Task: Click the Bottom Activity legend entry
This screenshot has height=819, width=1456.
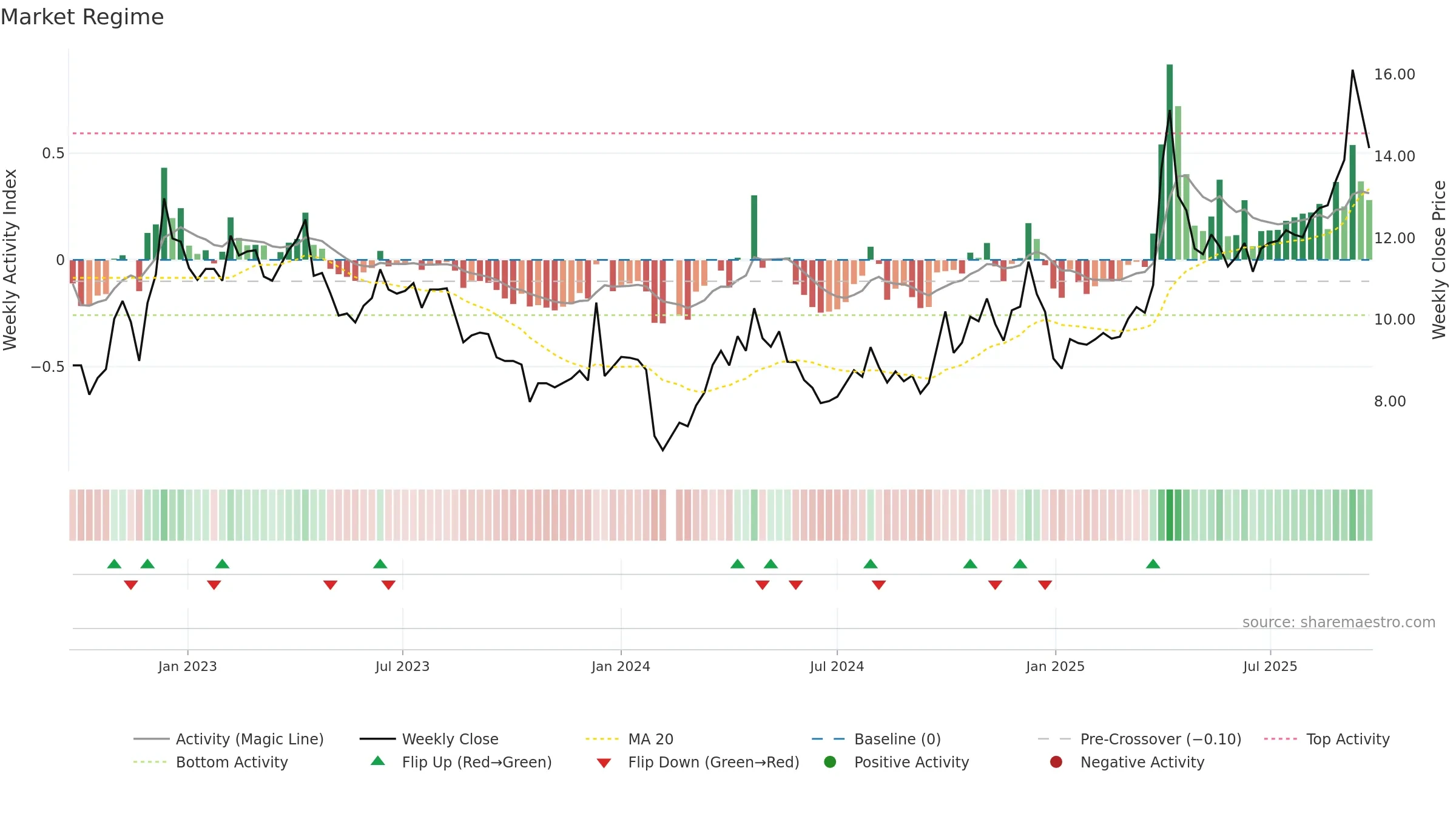Action: [x=211, y=762]
